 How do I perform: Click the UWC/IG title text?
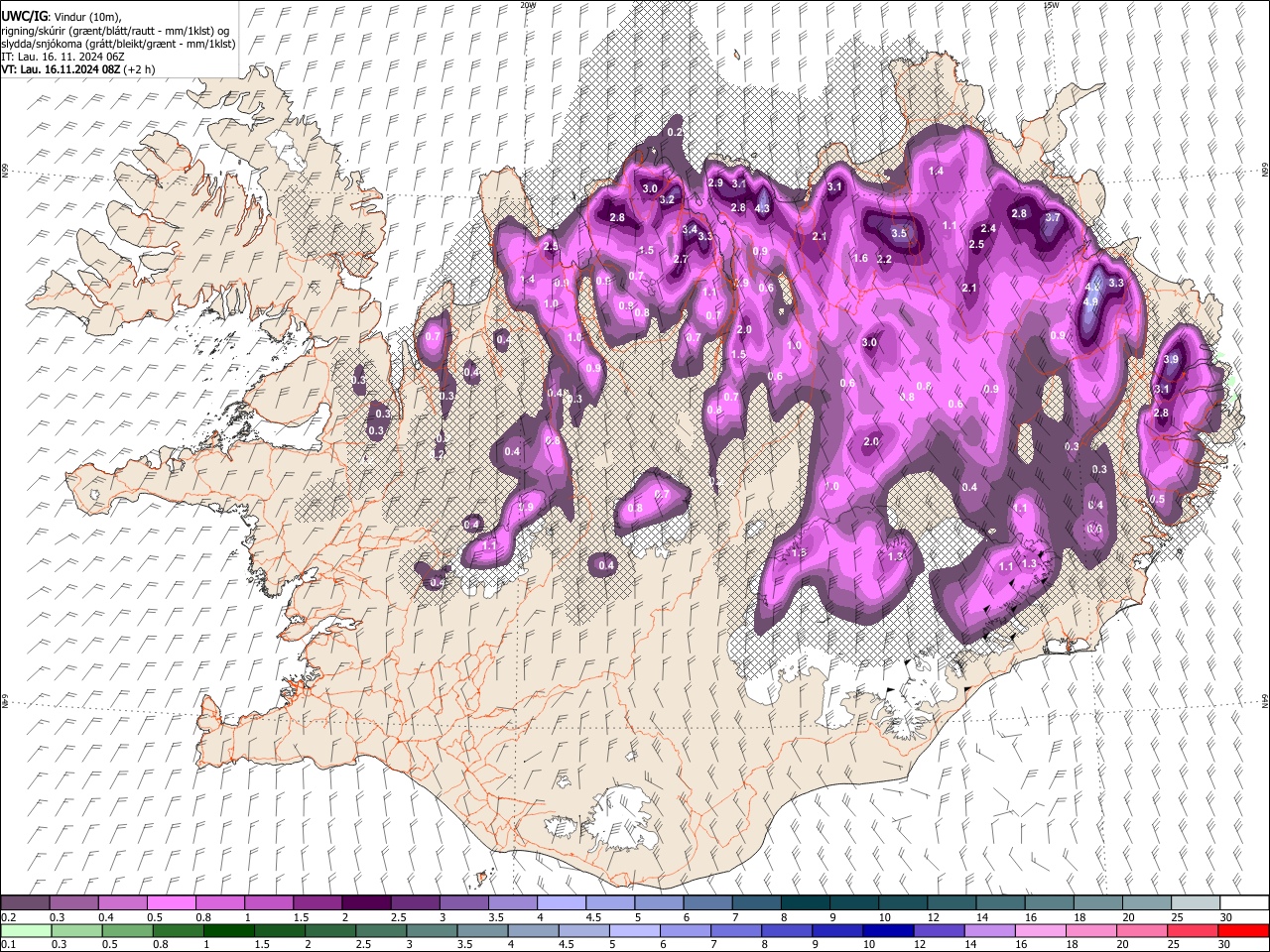23,16
